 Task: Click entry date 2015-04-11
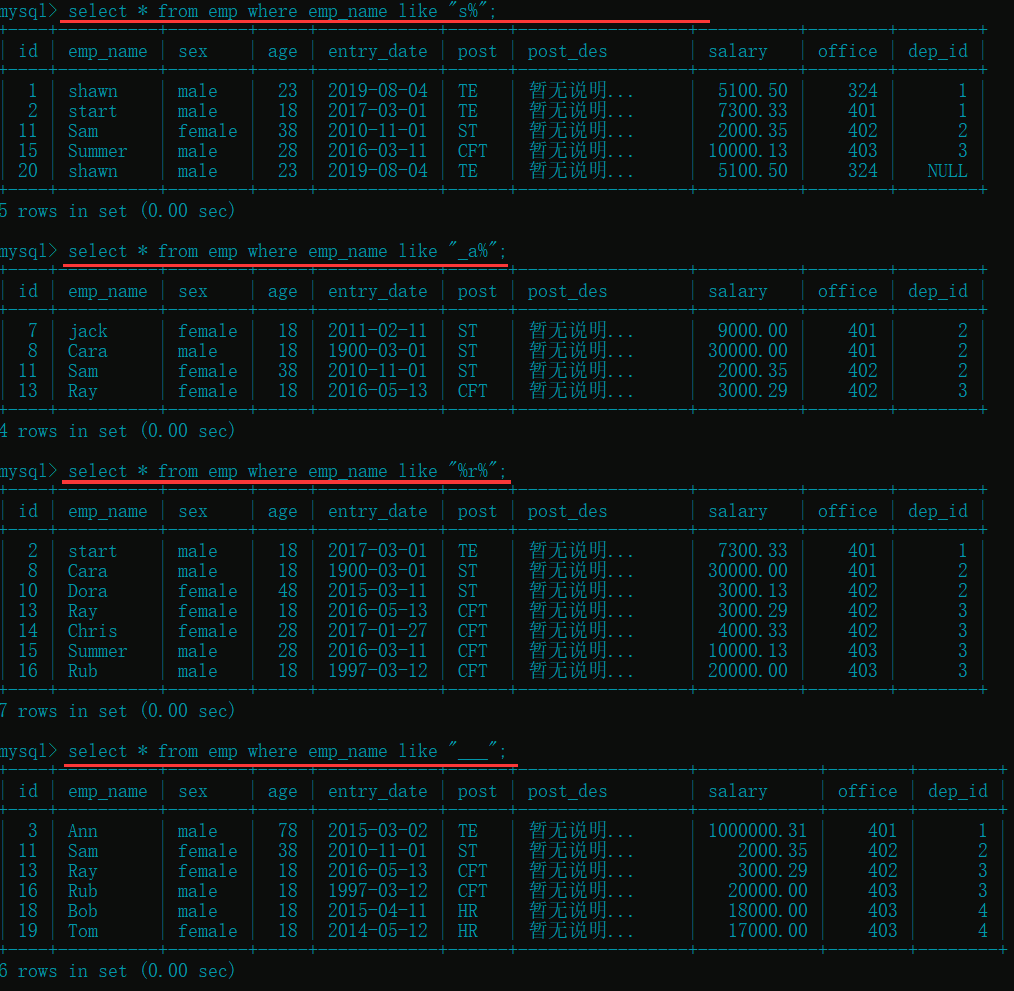click(x=378, y=911)
